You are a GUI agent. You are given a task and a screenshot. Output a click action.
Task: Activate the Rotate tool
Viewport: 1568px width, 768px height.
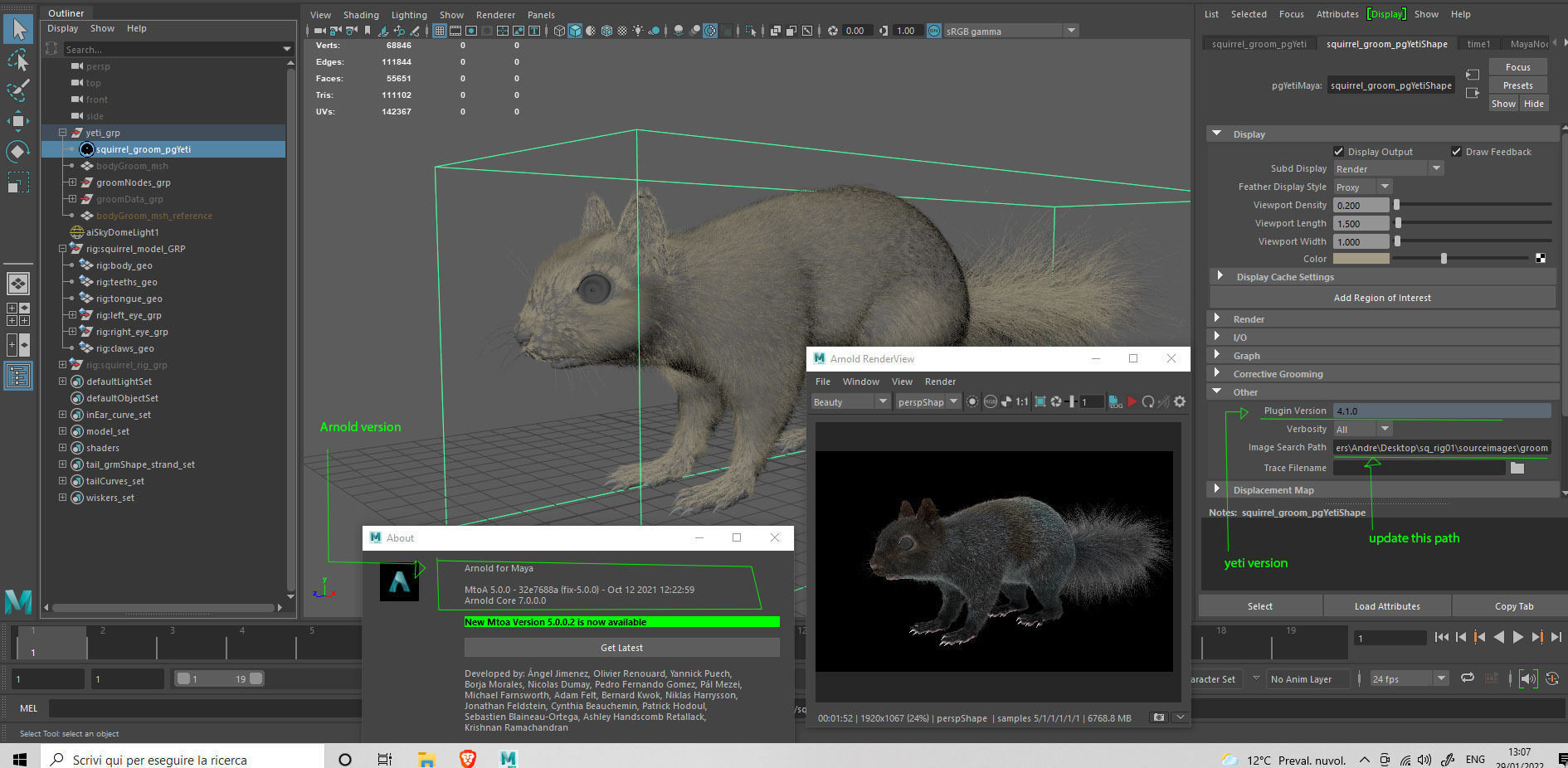[18, 152]
